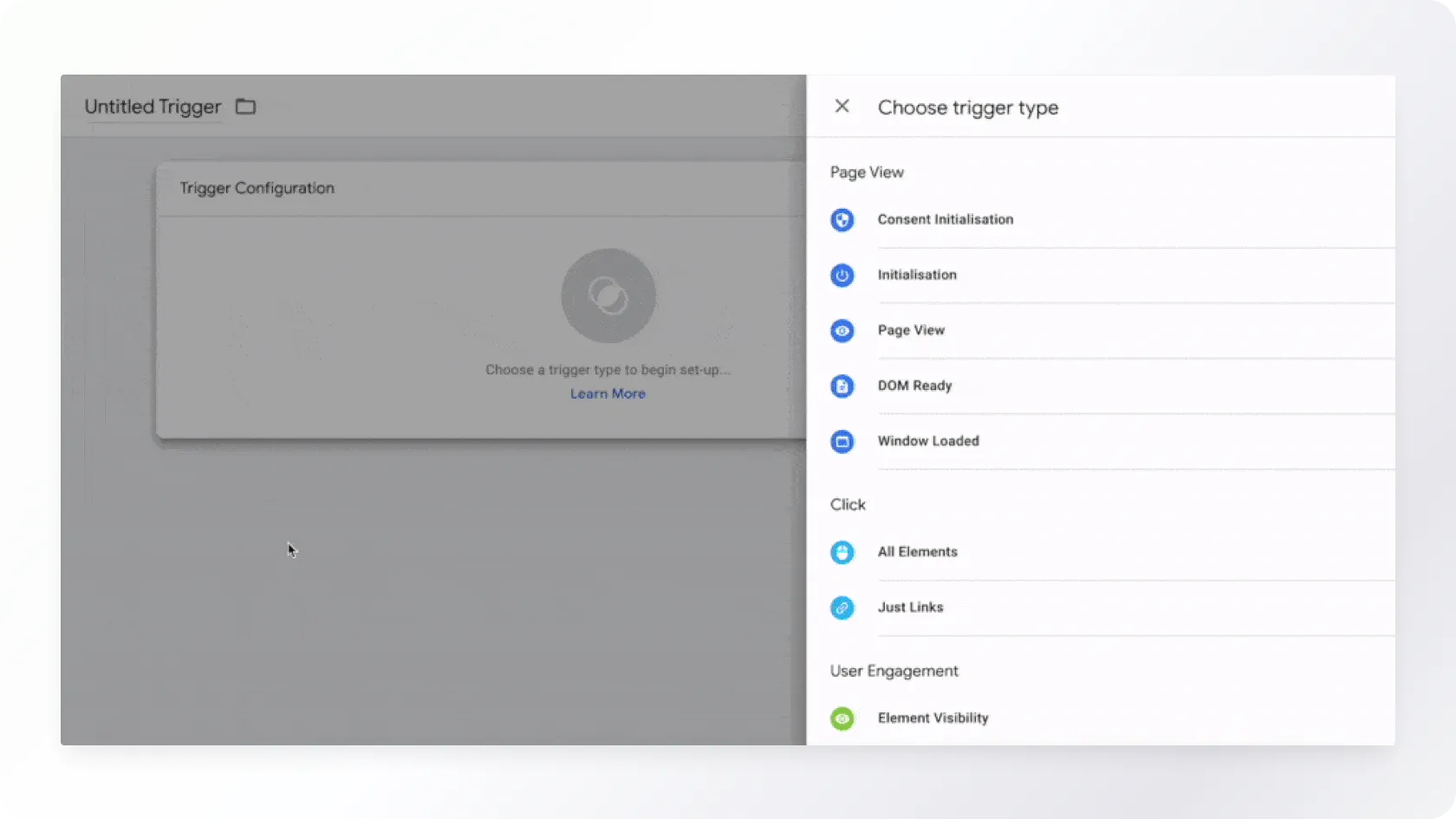This screenshot has width=1456, height=819.
Task: Click the folder icon beside Untitled Trigger
Action: pyautogui.click(x=246, y=107)
